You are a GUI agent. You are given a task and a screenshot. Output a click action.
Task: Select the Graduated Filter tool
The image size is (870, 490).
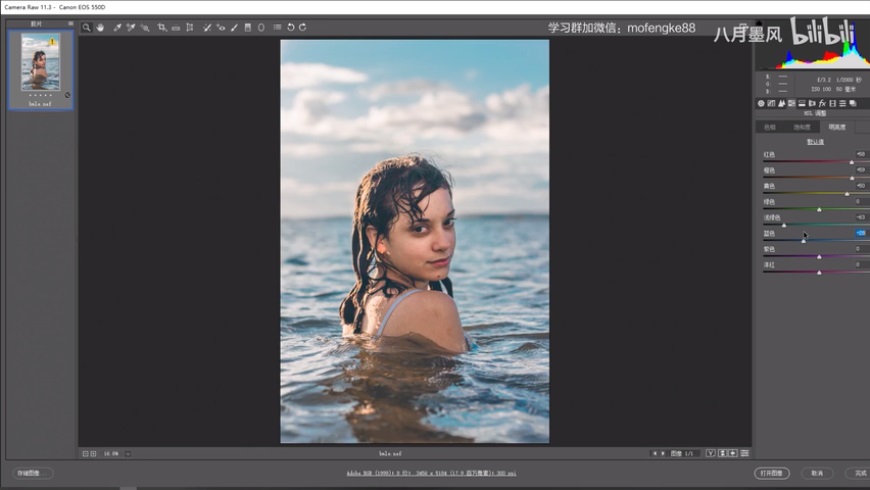[x=248, y=27]
